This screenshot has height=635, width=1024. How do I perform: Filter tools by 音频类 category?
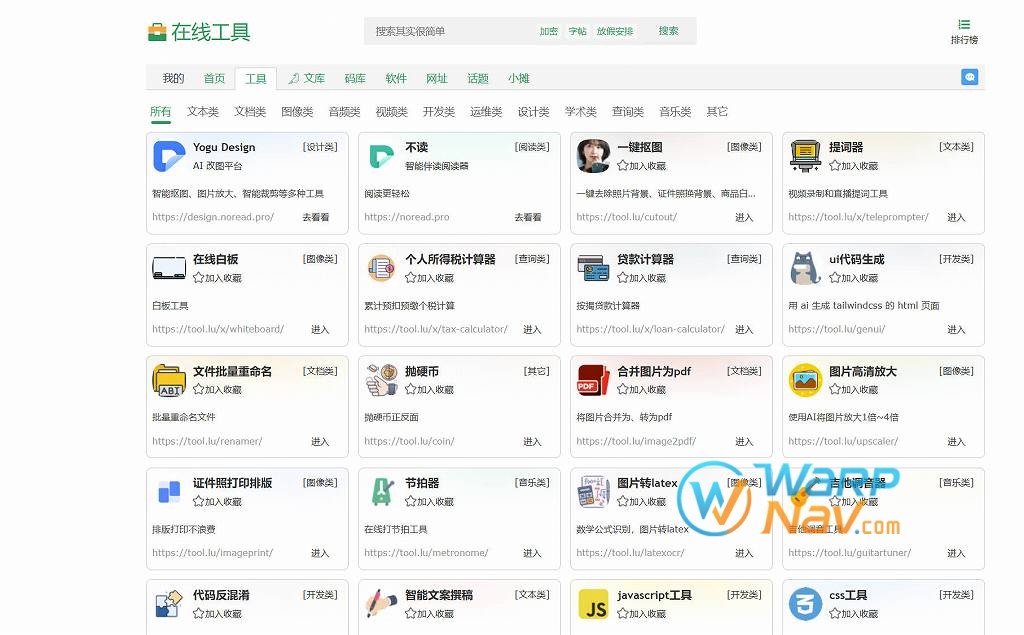[344, 112]
